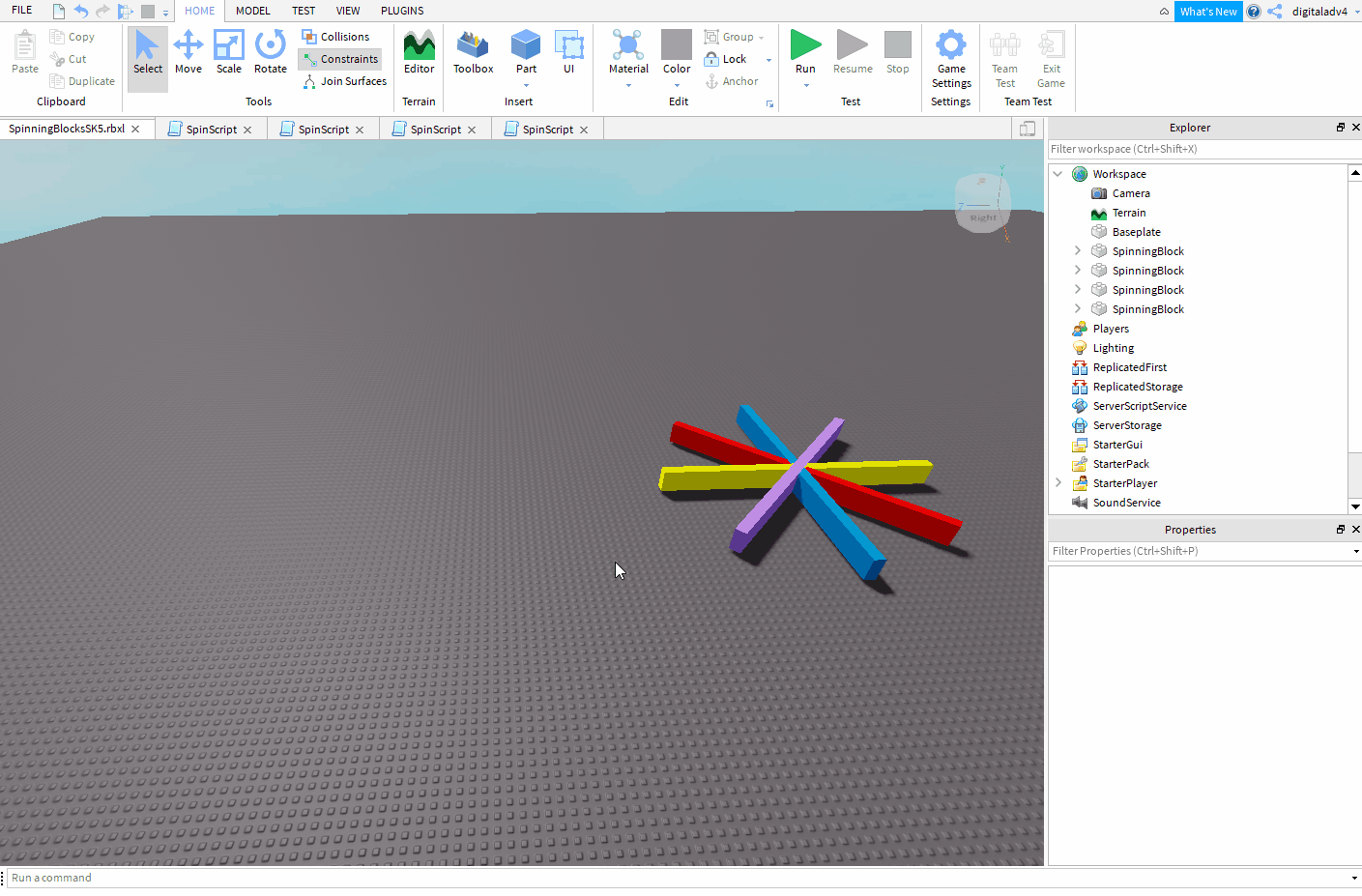Click the Copy command
This screenshot has width=1362, height=896.
pyautogui.click(x=72, y=37)
